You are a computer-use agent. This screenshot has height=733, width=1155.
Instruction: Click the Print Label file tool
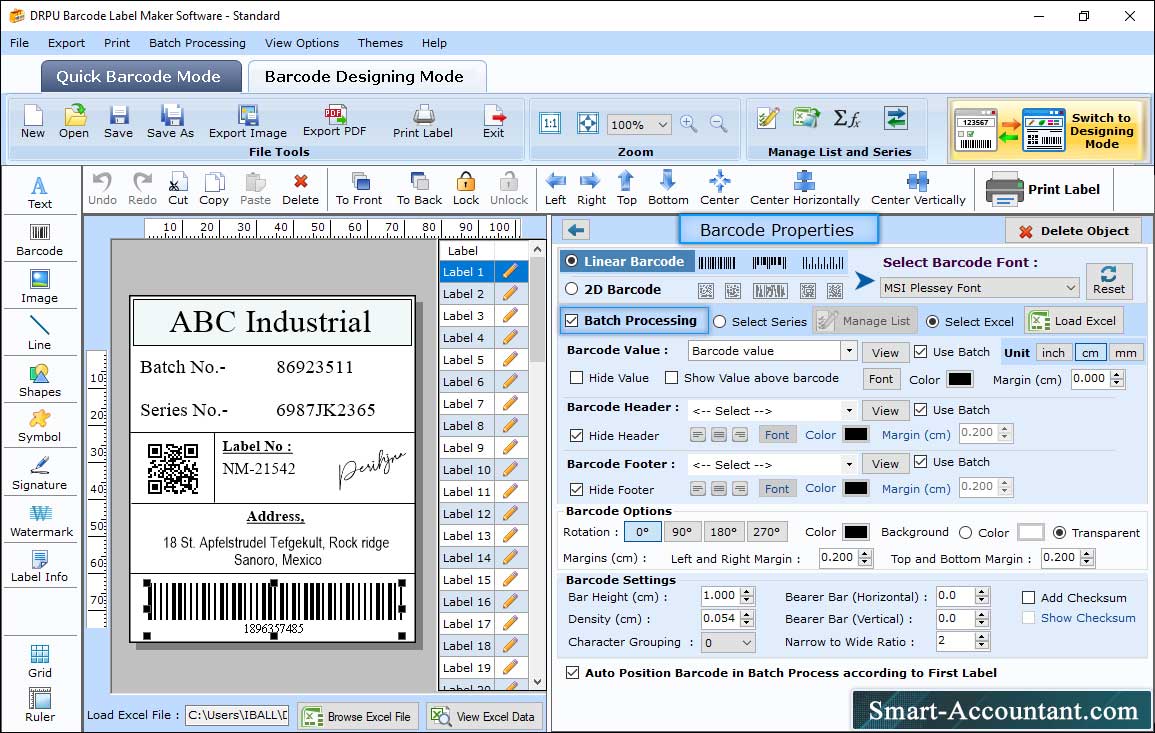tap(423, 122)
